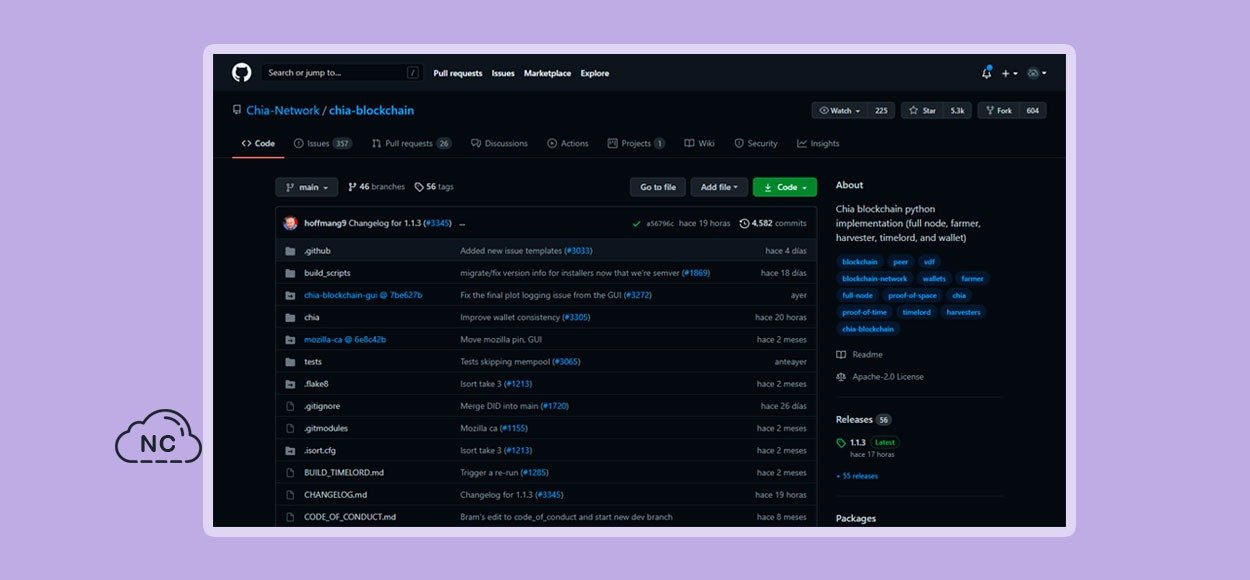Select the timelord topic tag
Image resolution: width=1250 pixels, height=580 pixels.
click(x=917, y=312)
